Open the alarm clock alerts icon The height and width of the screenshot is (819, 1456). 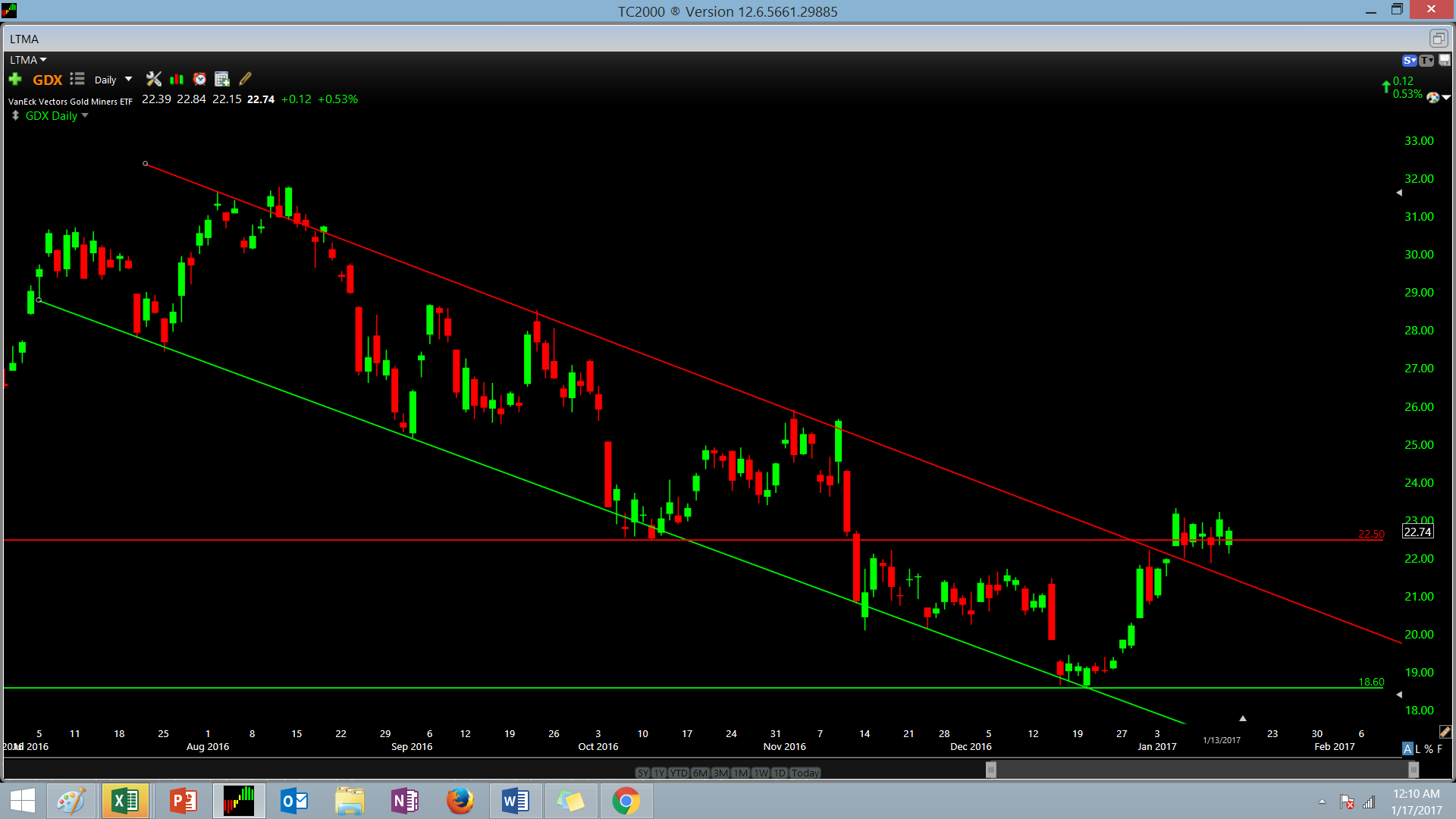199,79
